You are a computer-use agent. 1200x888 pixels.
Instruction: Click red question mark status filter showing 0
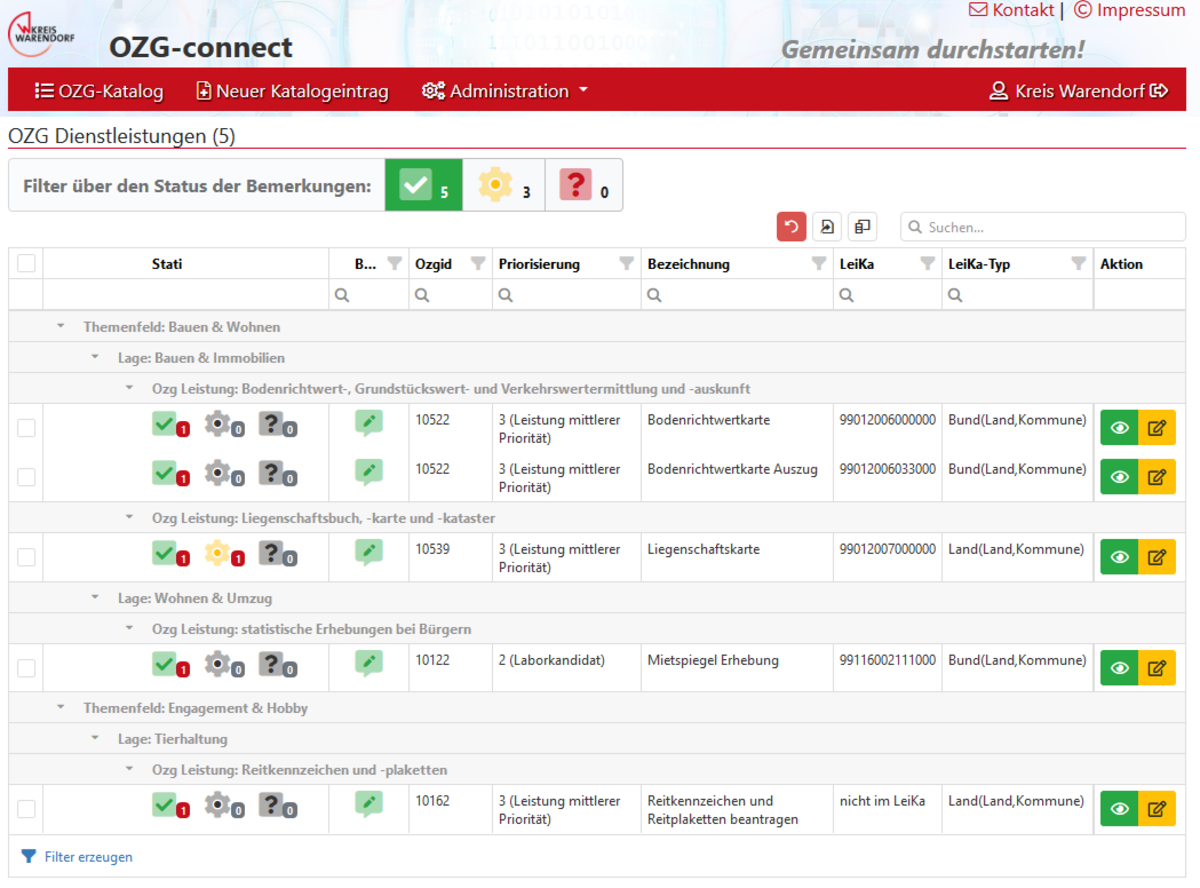[x=583, y=185]
